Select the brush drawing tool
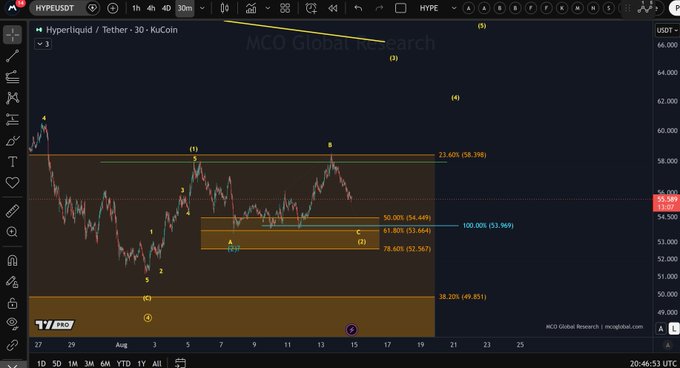The image size is (680, 368). click(x=13, y=141)
